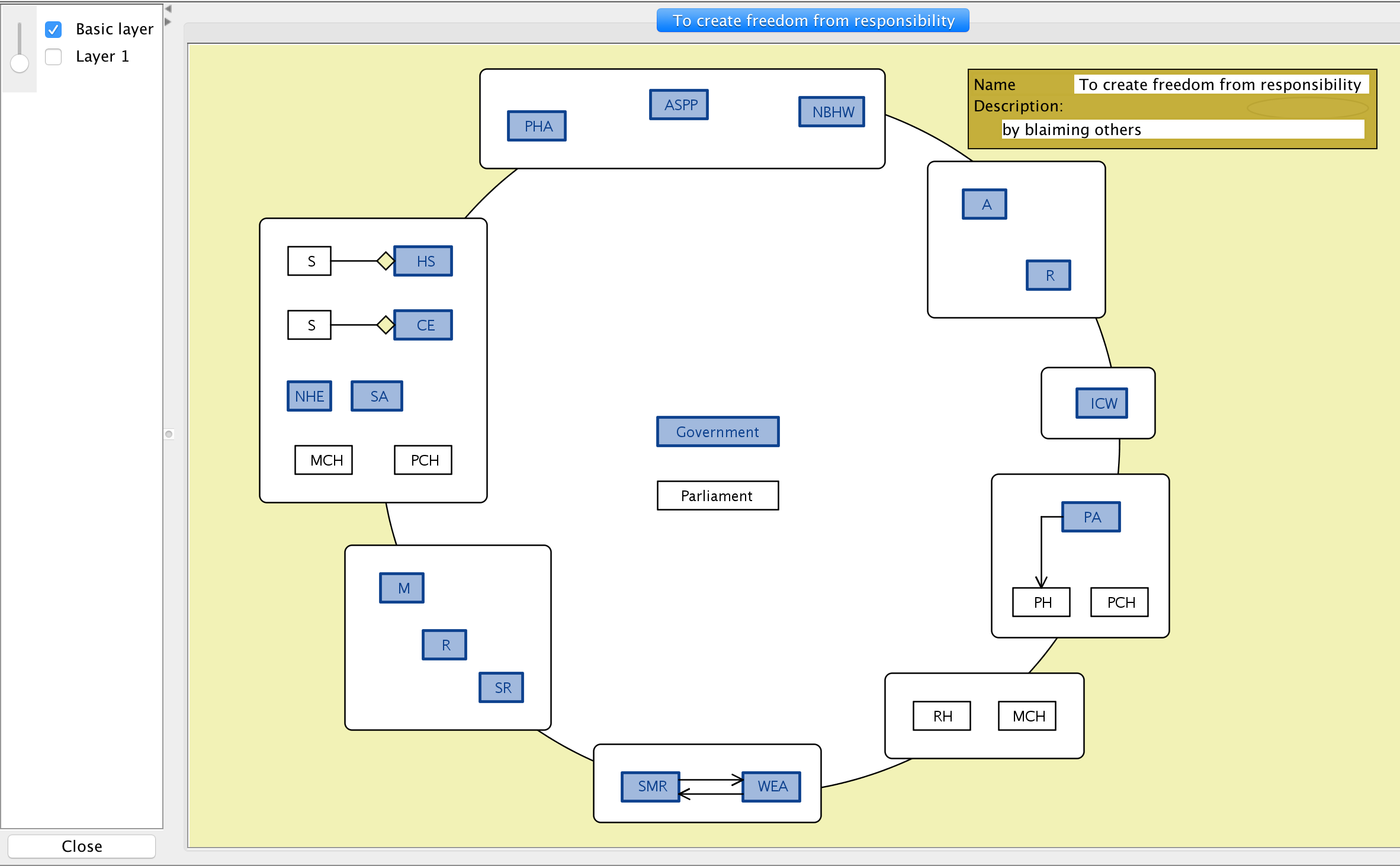Select the Government node
The height and width of the screenshot is (866, 1400).
click(718, 432)
